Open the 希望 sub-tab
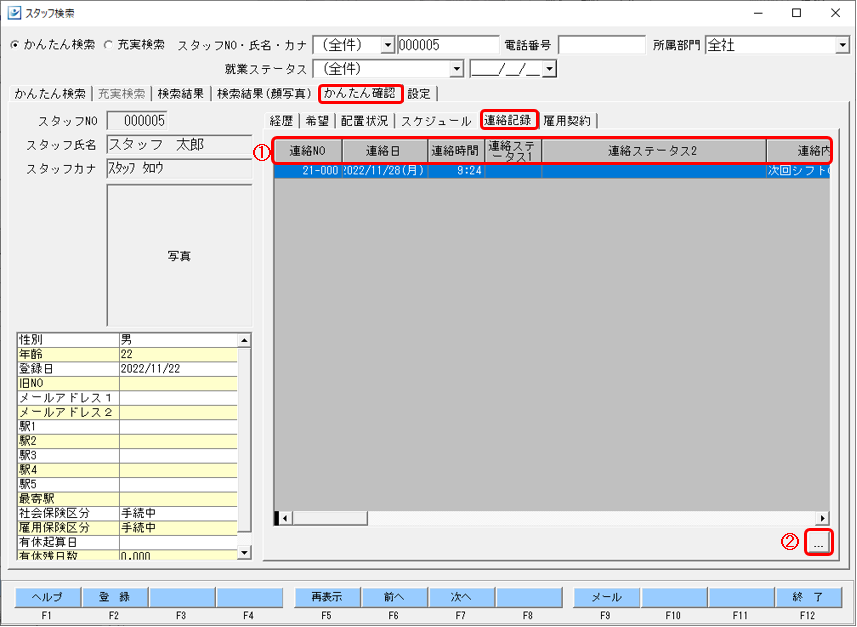The width and height of the screenshot is (857, 627). click(317, 121)
